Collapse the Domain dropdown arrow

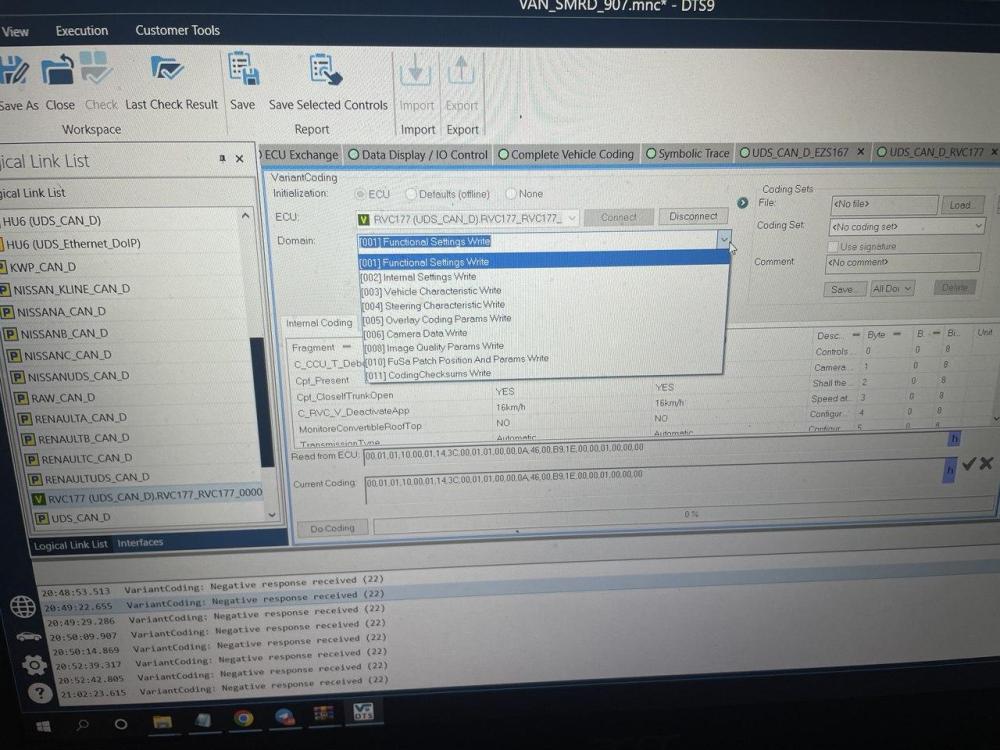coord(723,240)
